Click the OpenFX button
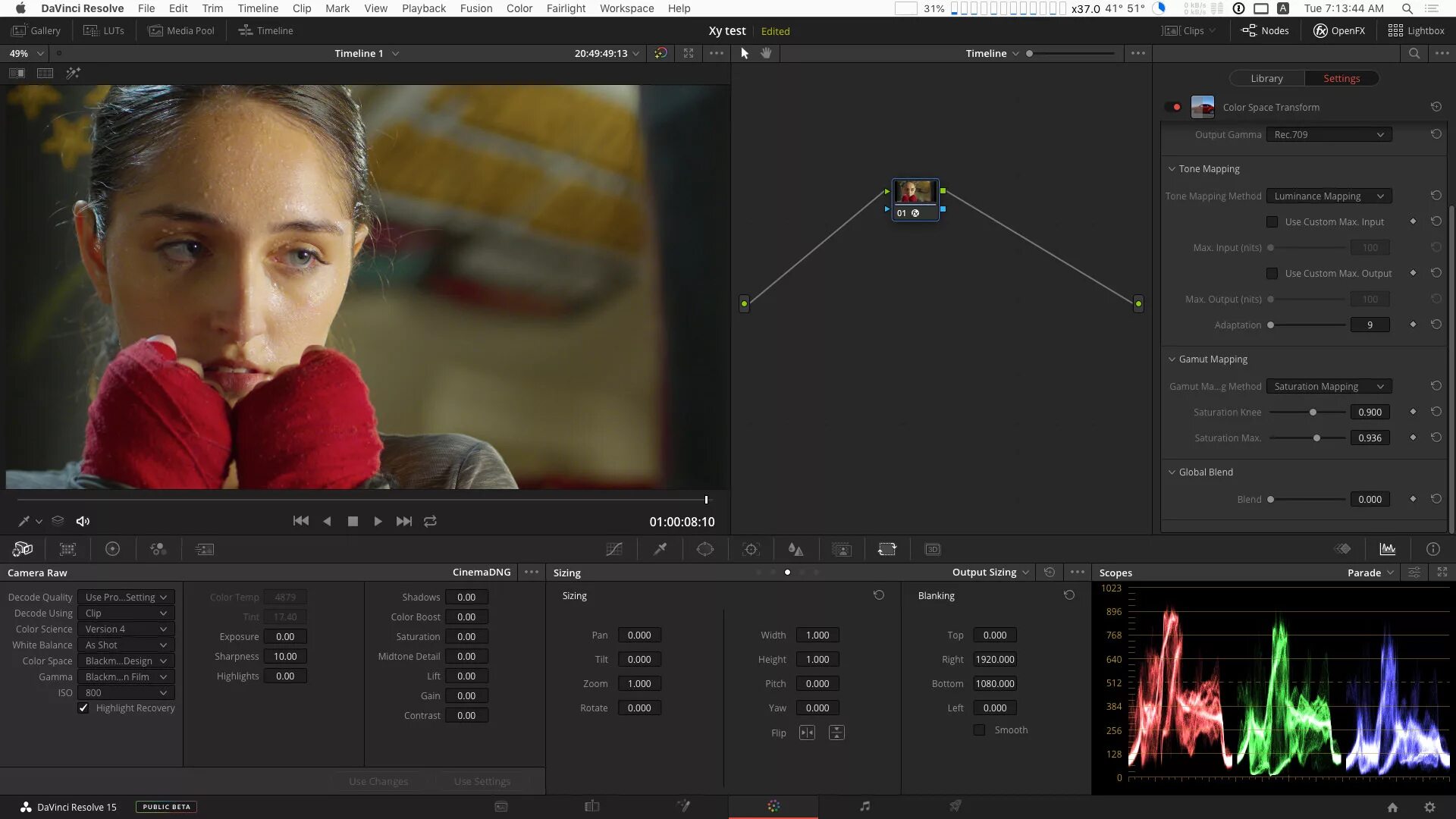 tap(1339, 30)
